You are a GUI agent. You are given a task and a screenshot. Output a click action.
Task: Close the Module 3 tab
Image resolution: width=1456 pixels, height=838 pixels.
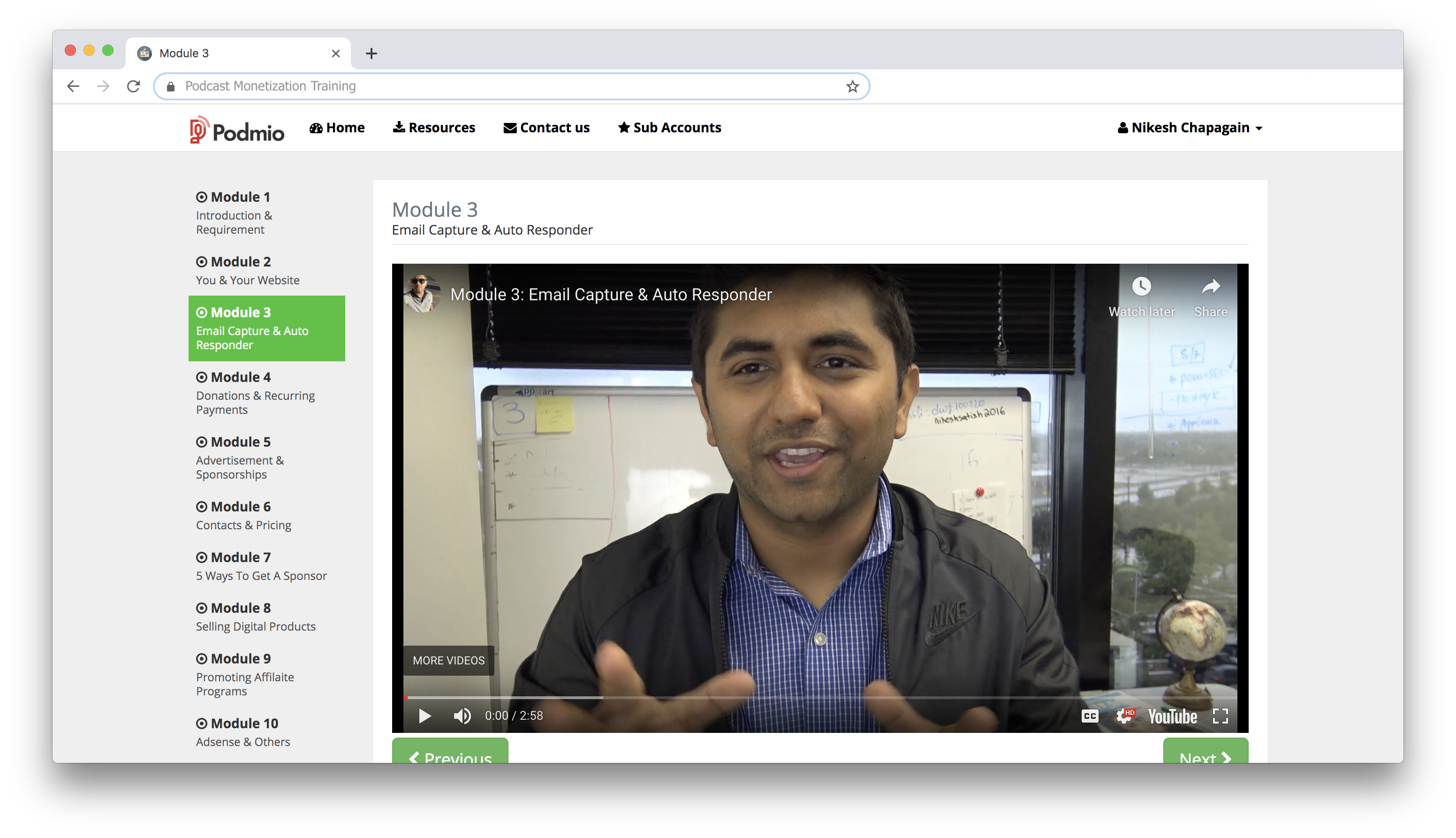336,53
